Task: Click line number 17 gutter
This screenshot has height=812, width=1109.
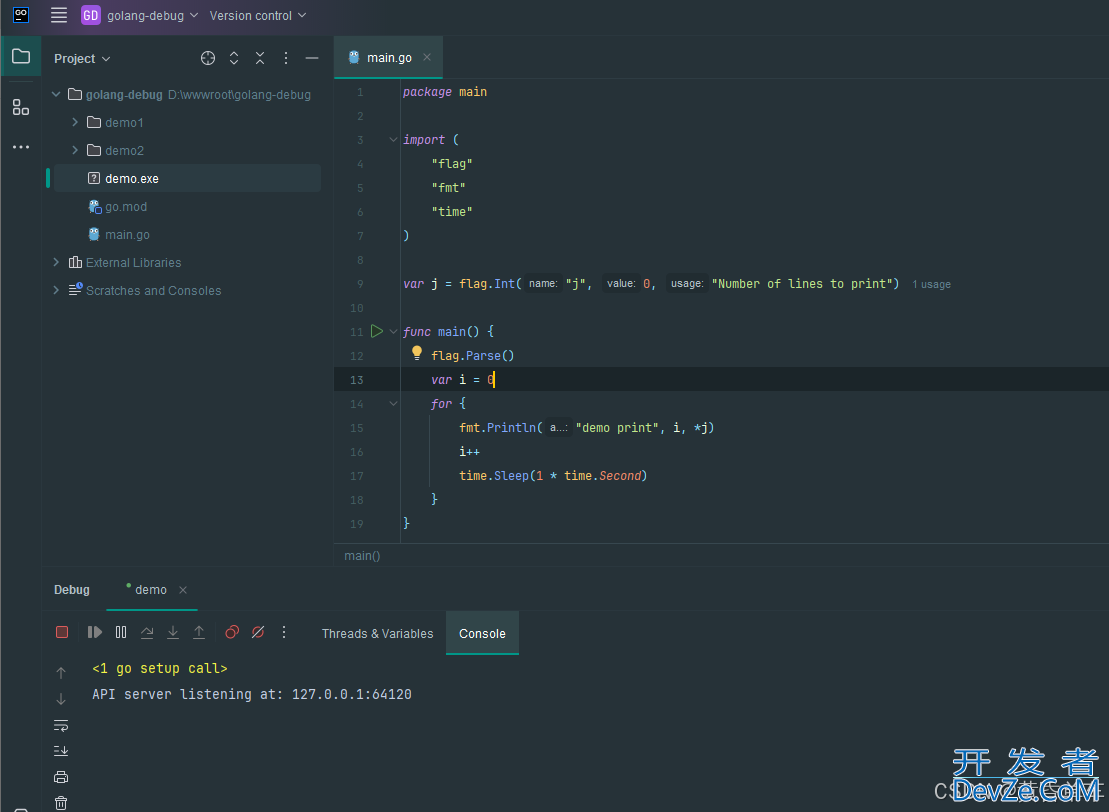Action: 357,476
